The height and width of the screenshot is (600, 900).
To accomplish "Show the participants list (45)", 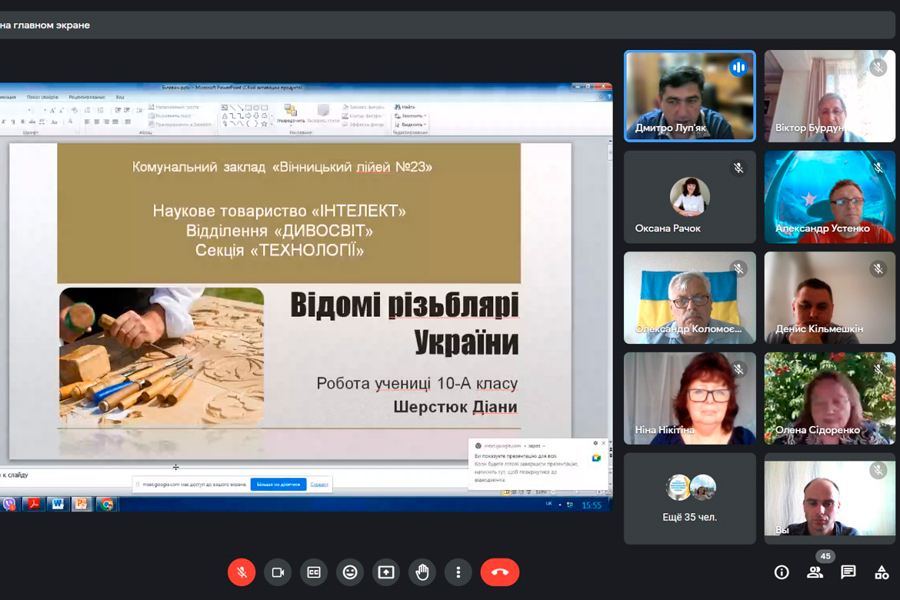I will [x=815, y=572].
